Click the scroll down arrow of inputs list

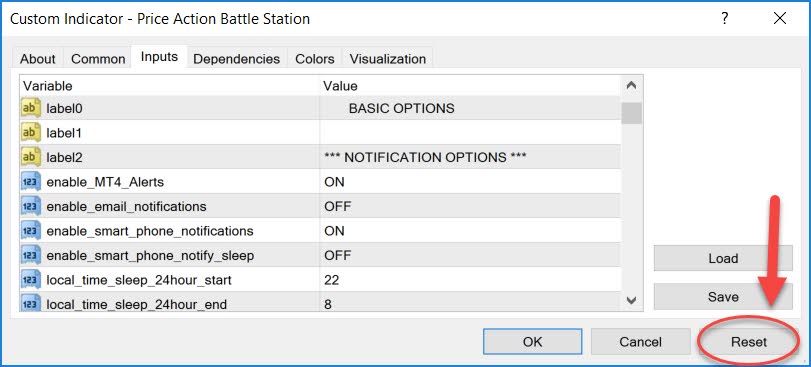click(631, 300)
